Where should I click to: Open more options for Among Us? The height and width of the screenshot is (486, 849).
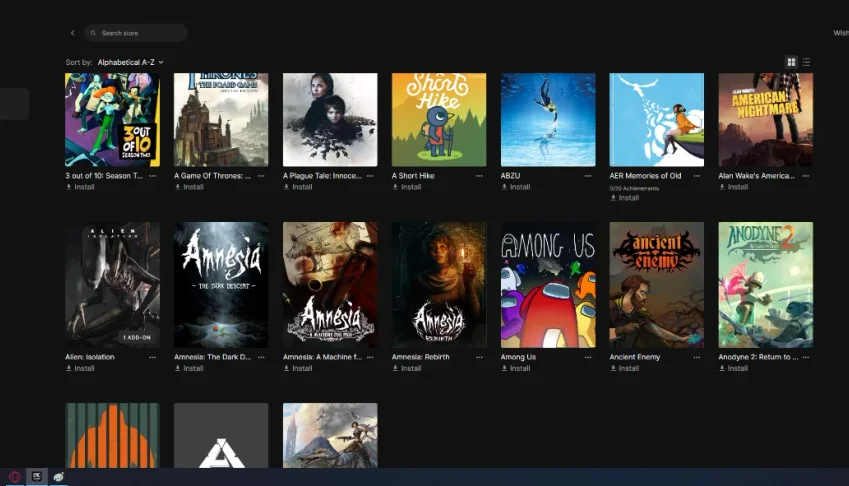[588, 357]
